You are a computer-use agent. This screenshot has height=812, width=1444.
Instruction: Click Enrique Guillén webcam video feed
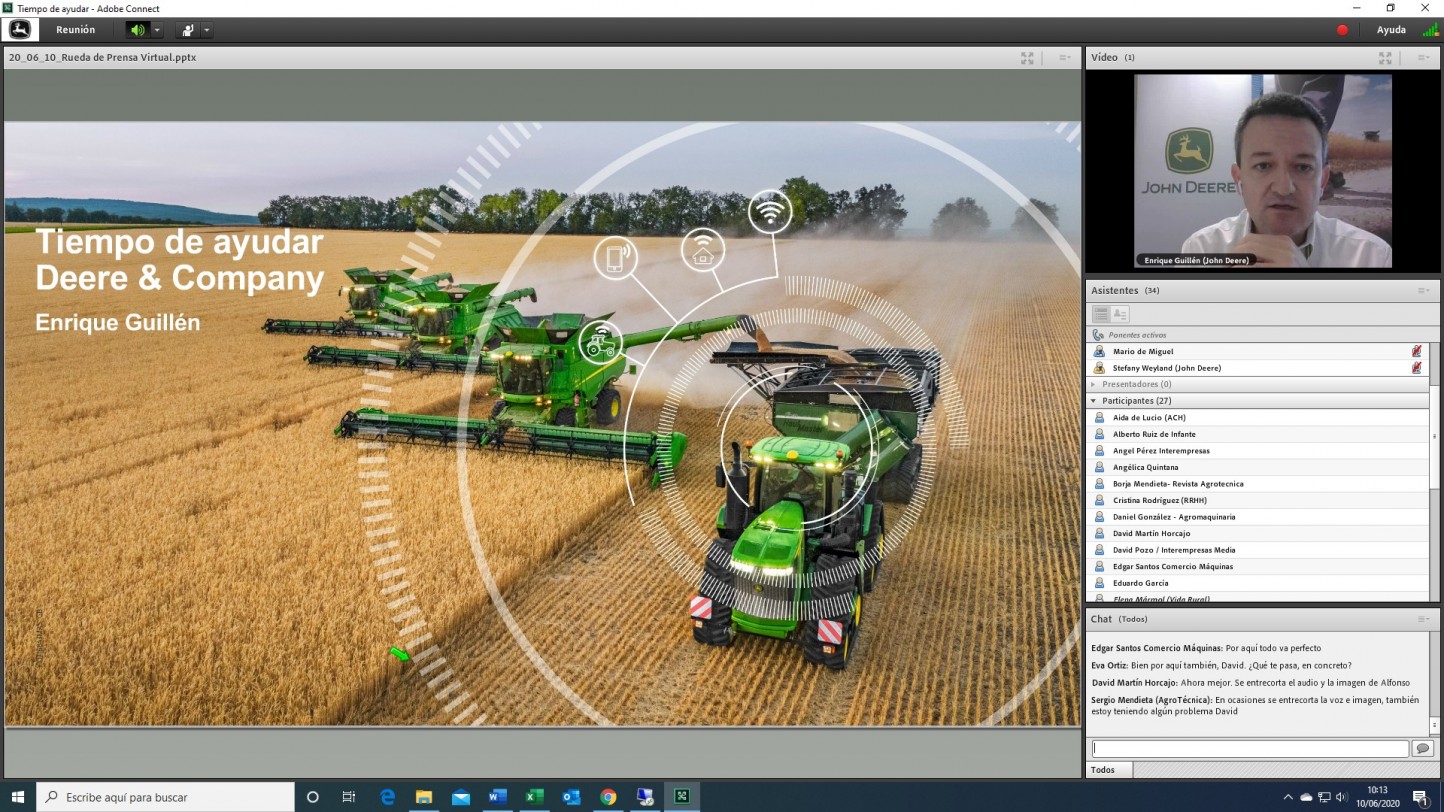coord(1262,171)
